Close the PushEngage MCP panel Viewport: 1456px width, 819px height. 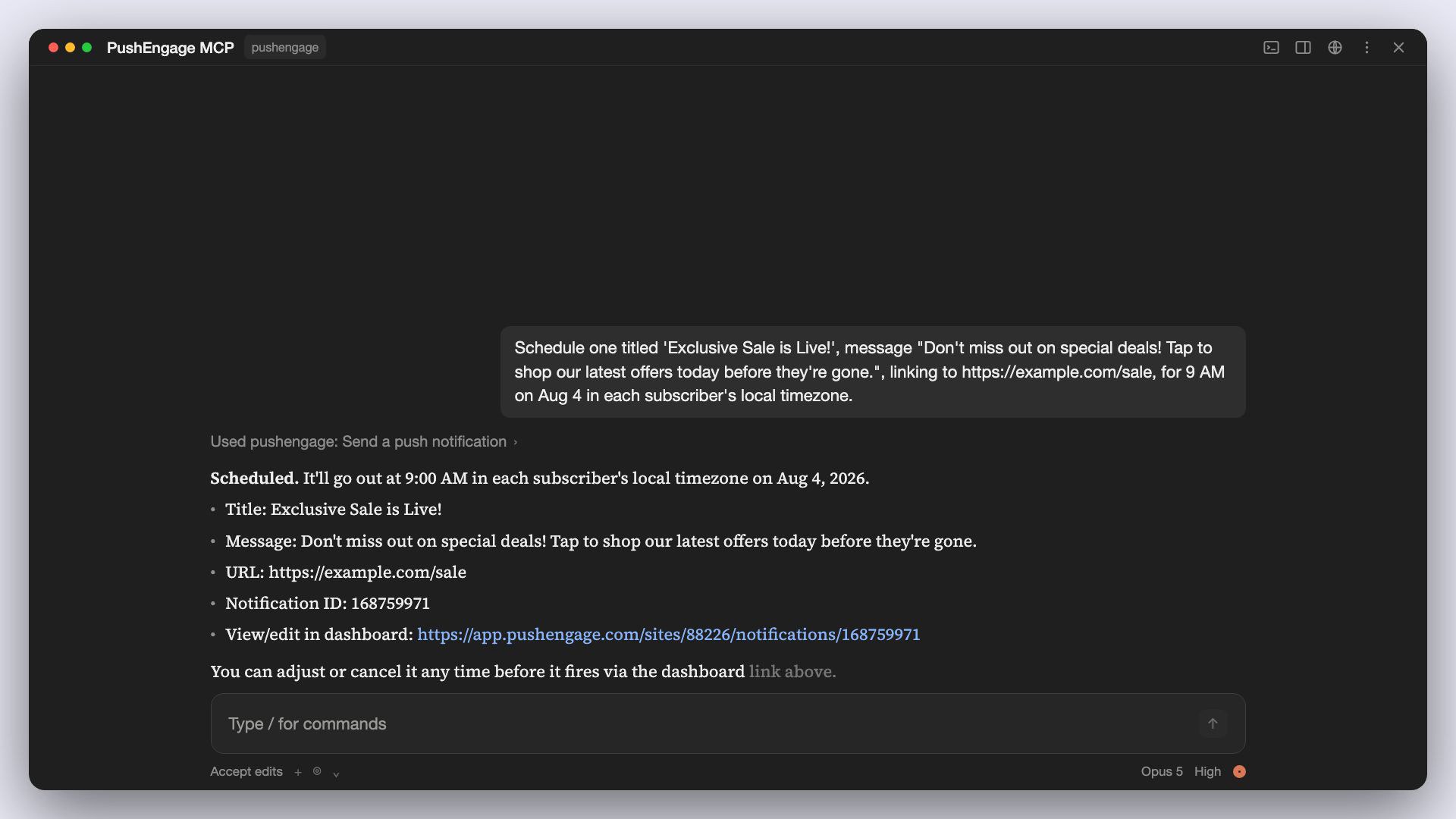click(x=1398, y=48)
